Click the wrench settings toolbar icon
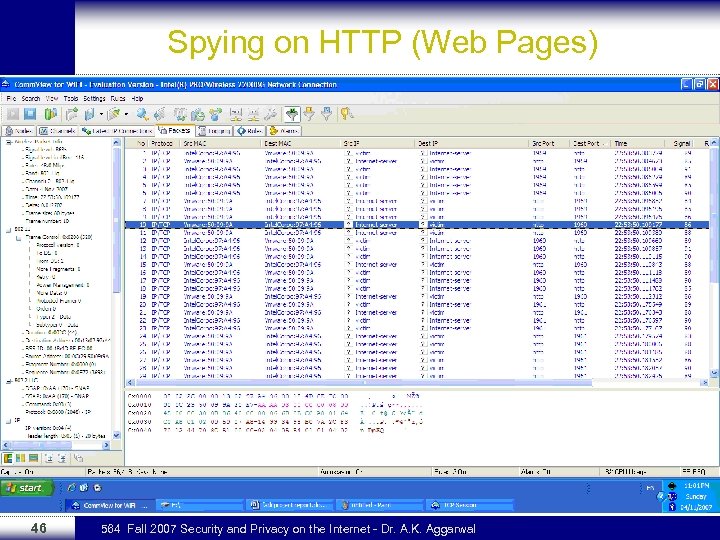The width and height of the screenshot is (720, 540). (x=271, y=114)
